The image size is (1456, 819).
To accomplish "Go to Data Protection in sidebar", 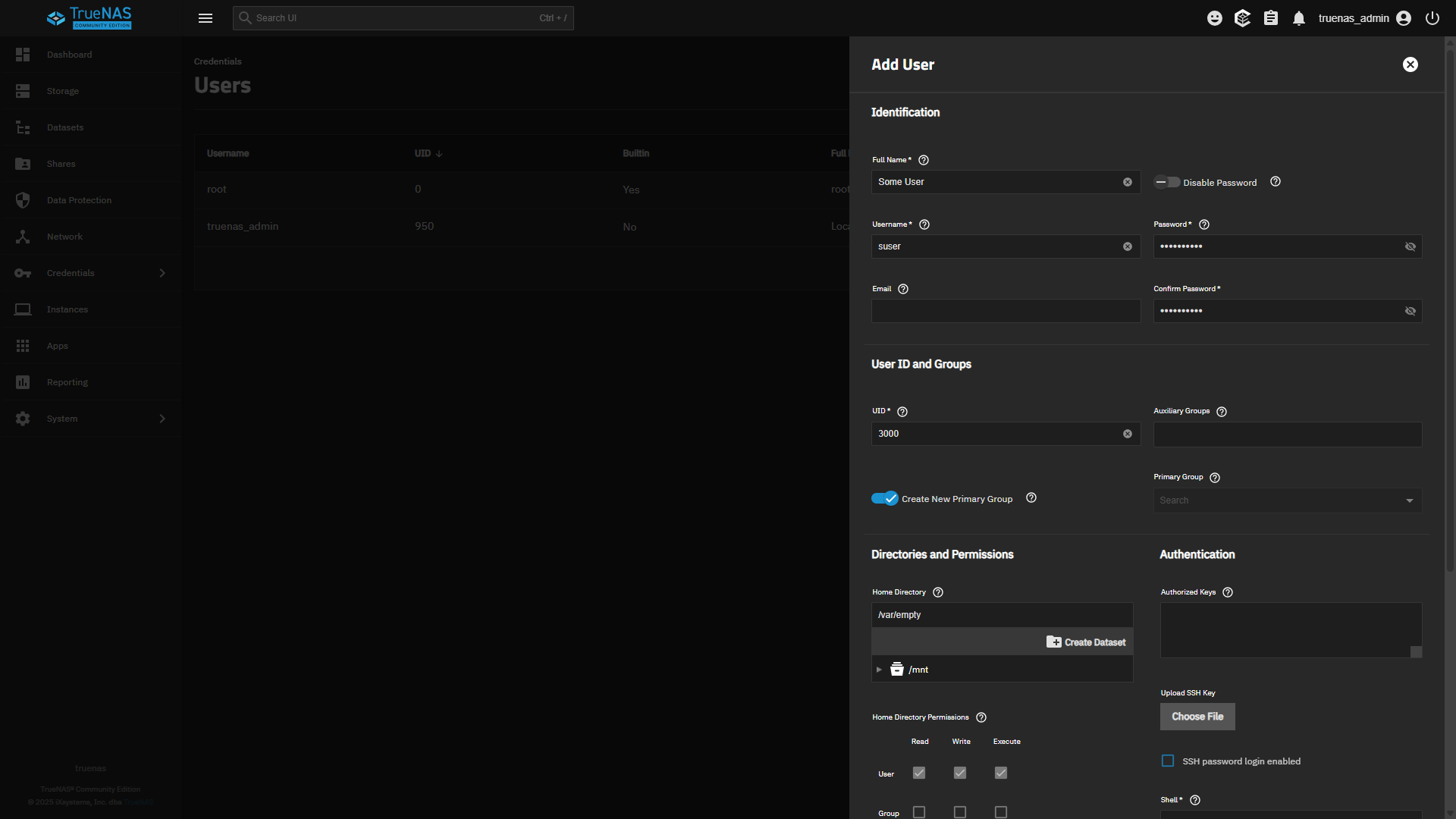I will [79, 200].
